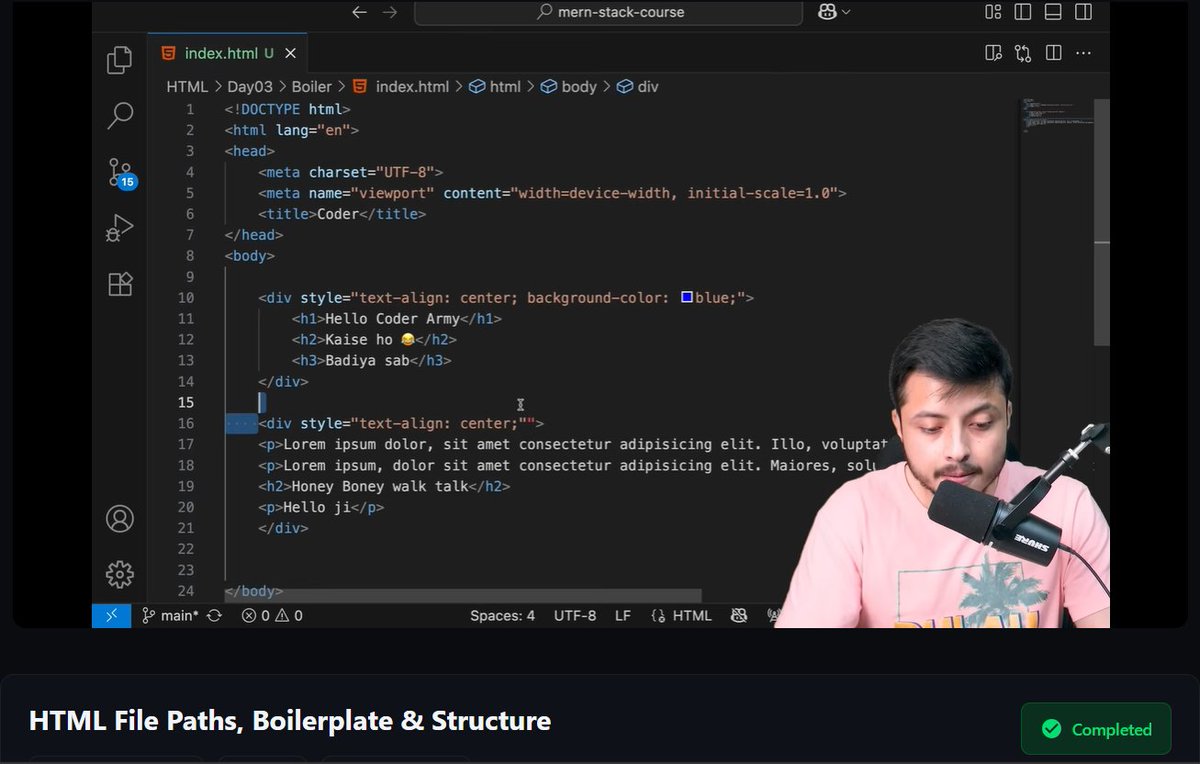Open the Copilot dropdown chevron in title bar
Viewport: 1200px width, 764px height.
[846, 12]
